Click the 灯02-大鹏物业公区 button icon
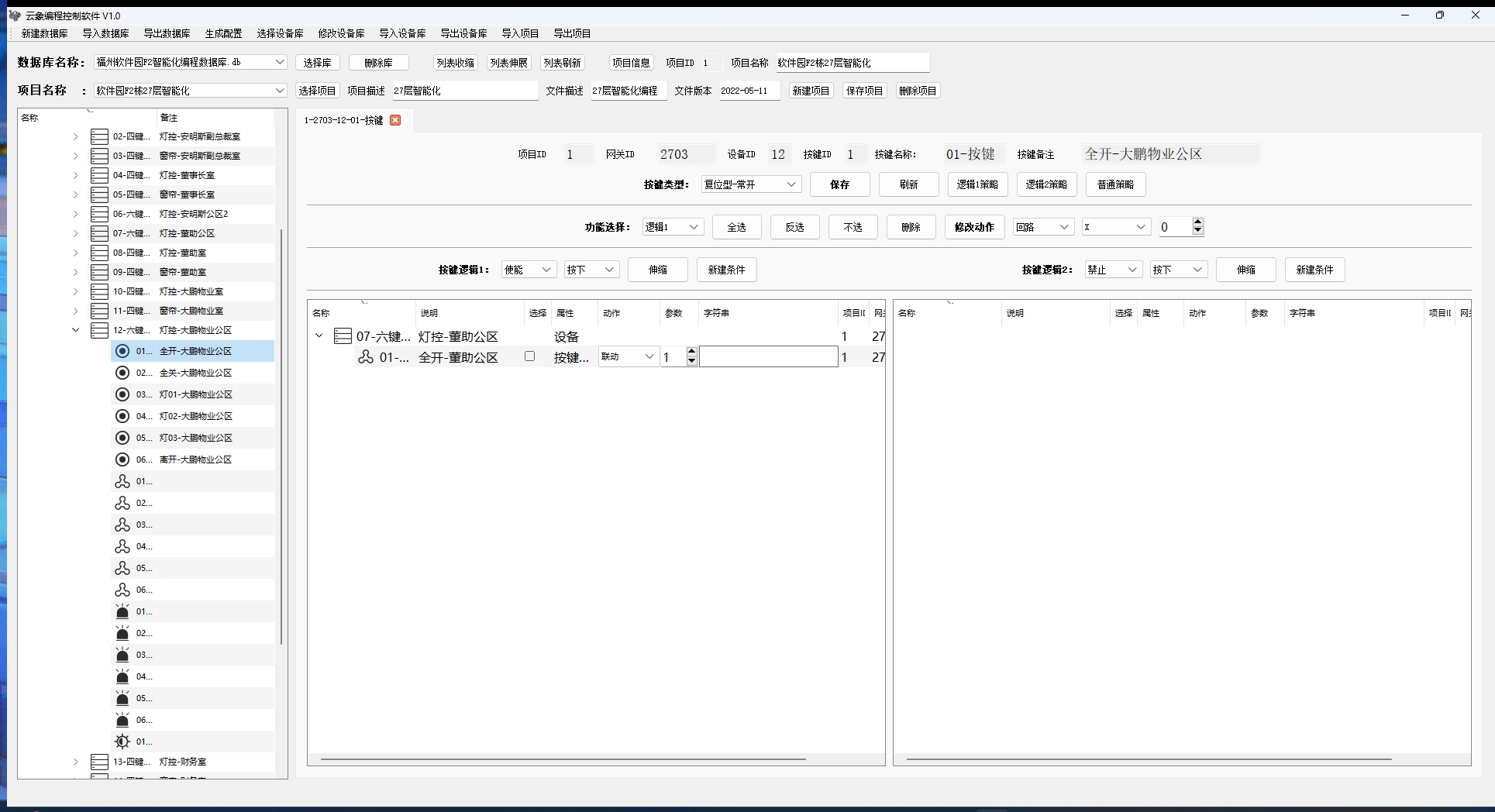This screenshot has width=1495, height=812. pyautogui.click(x=122, y=416)
